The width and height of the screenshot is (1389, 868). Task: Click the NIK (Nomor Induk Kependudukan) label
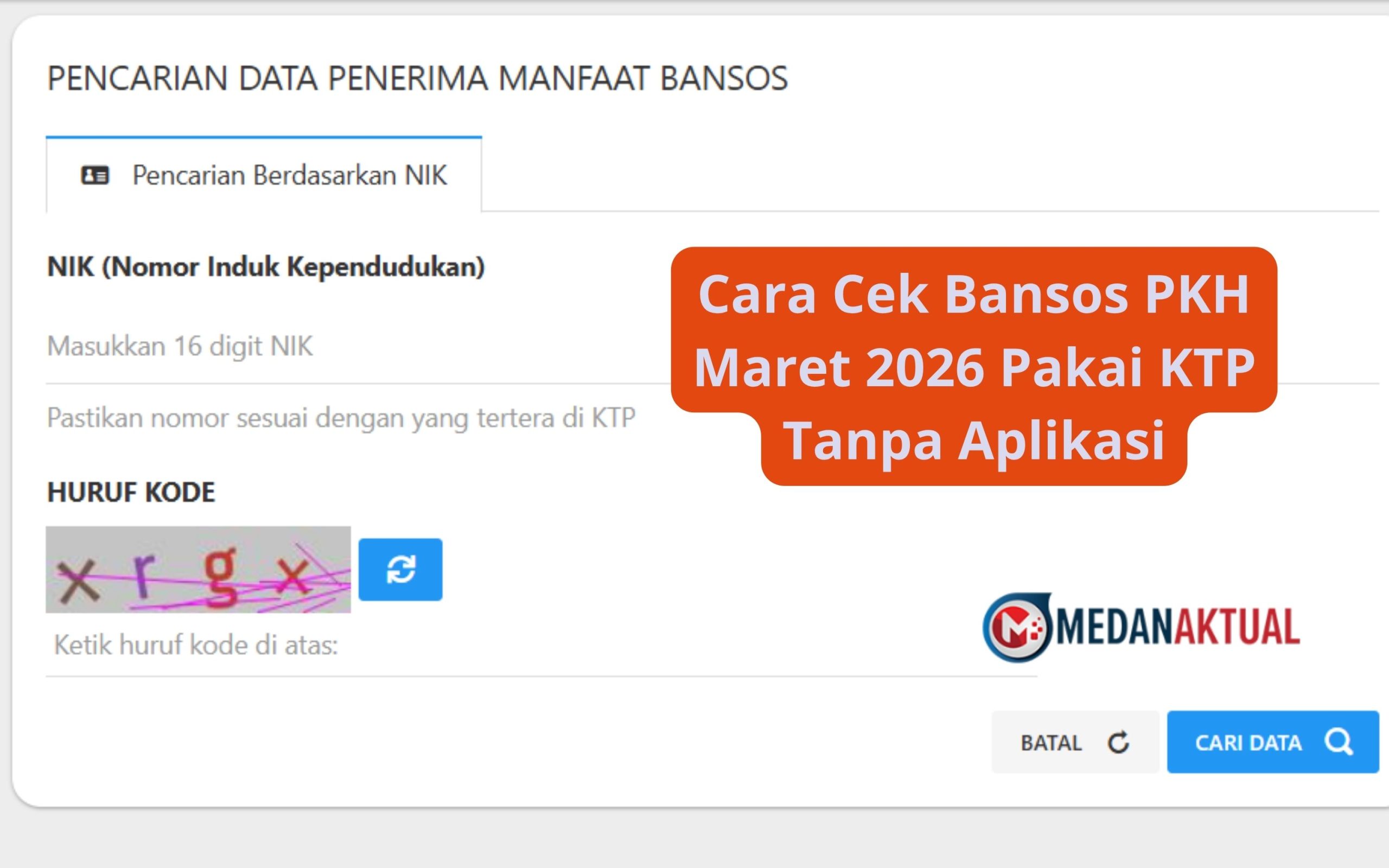266,267
